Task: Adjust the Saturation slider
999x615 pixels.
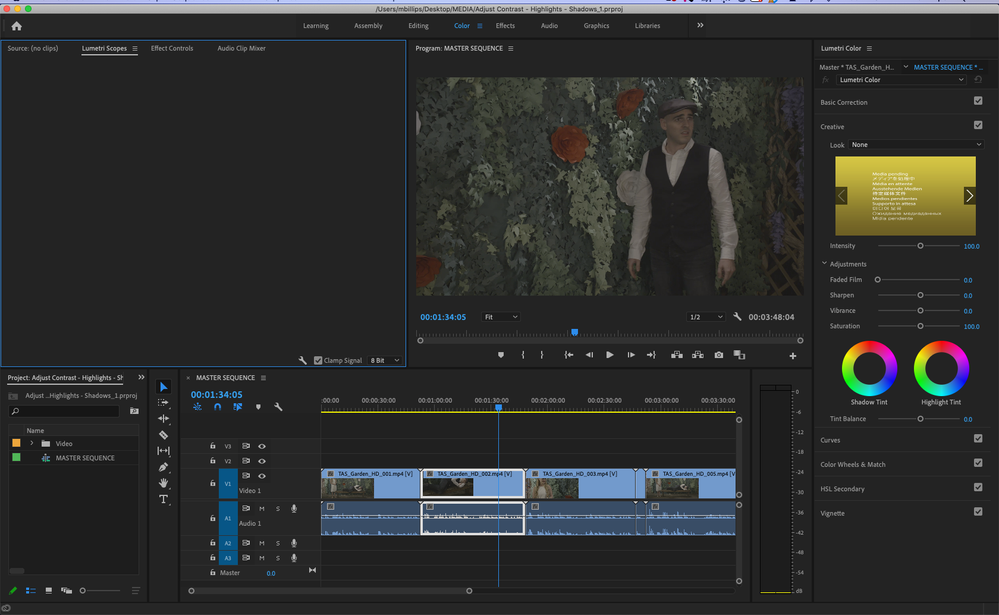Action: pos(920,326)
